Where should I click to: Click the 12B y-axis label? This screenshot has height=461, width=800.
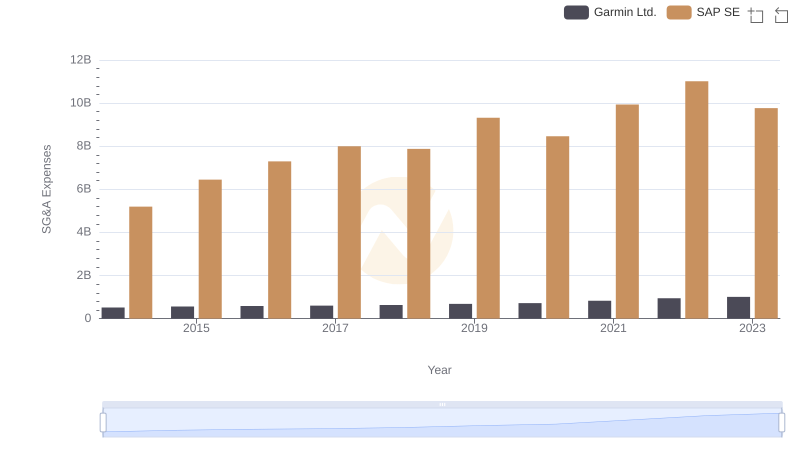click(81, 60)
